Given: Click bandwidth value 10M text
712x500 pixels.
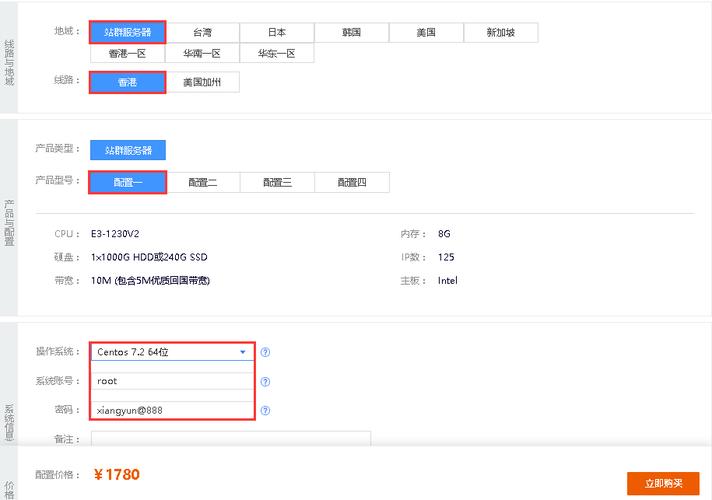Looking at the screenshot, I should coord(150,281).
